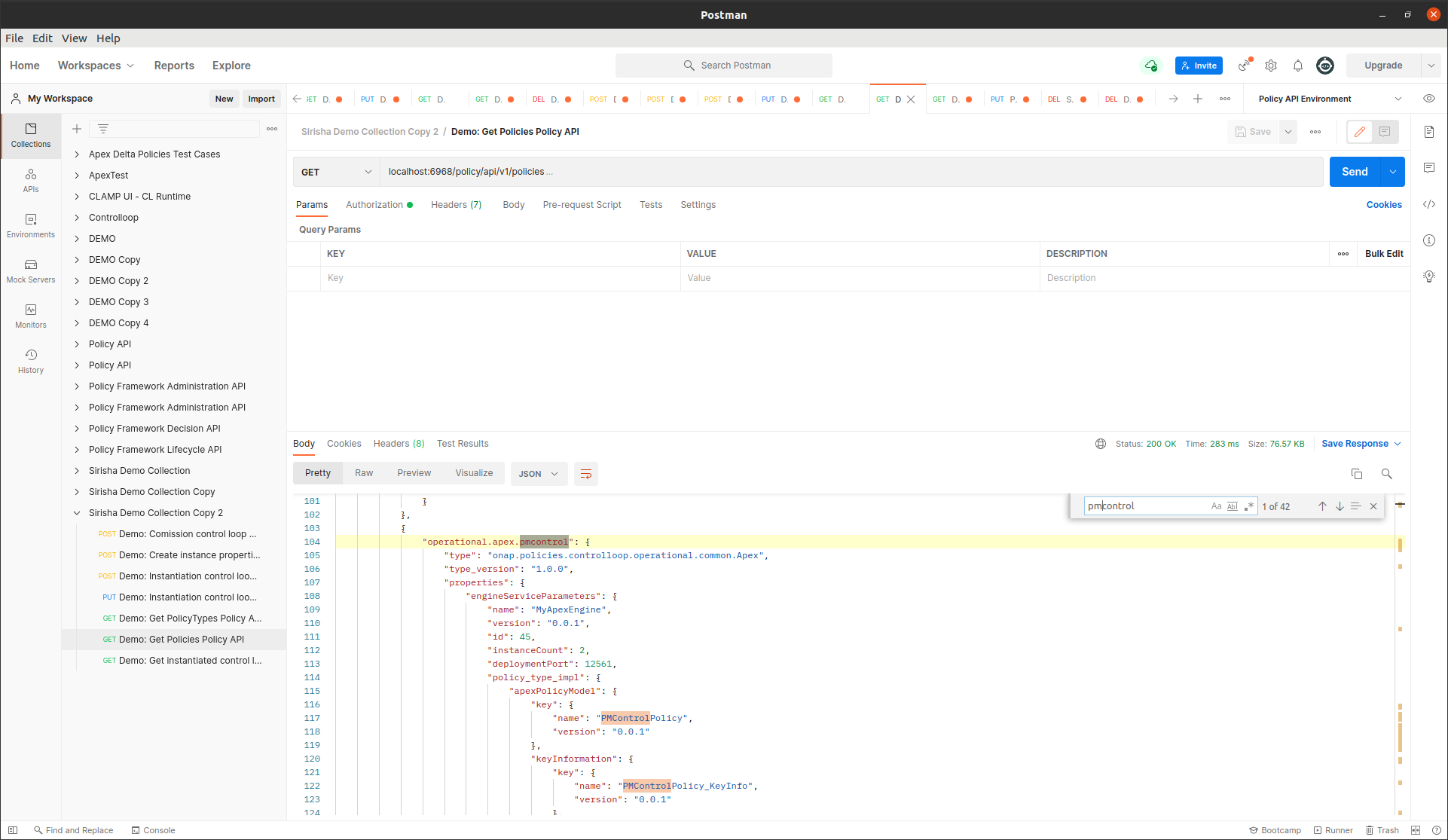Click the Invite button
This screenshot has height=840, width=1448.
(x=1199, y=66)
